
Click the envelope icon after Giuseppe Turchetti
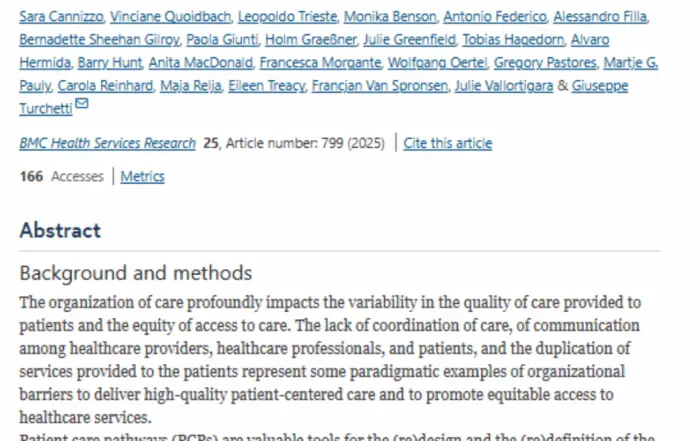(82, 105)
